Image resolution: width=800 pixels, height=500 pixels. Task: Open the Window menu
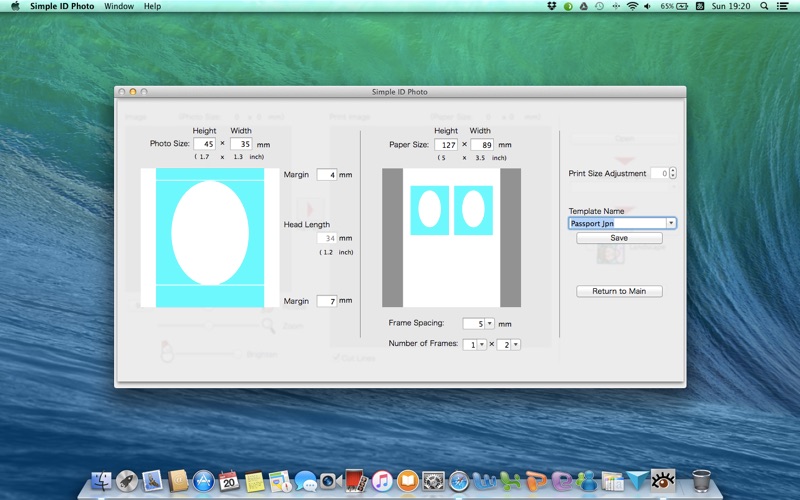pyautogui.click(x=119, y=6)
